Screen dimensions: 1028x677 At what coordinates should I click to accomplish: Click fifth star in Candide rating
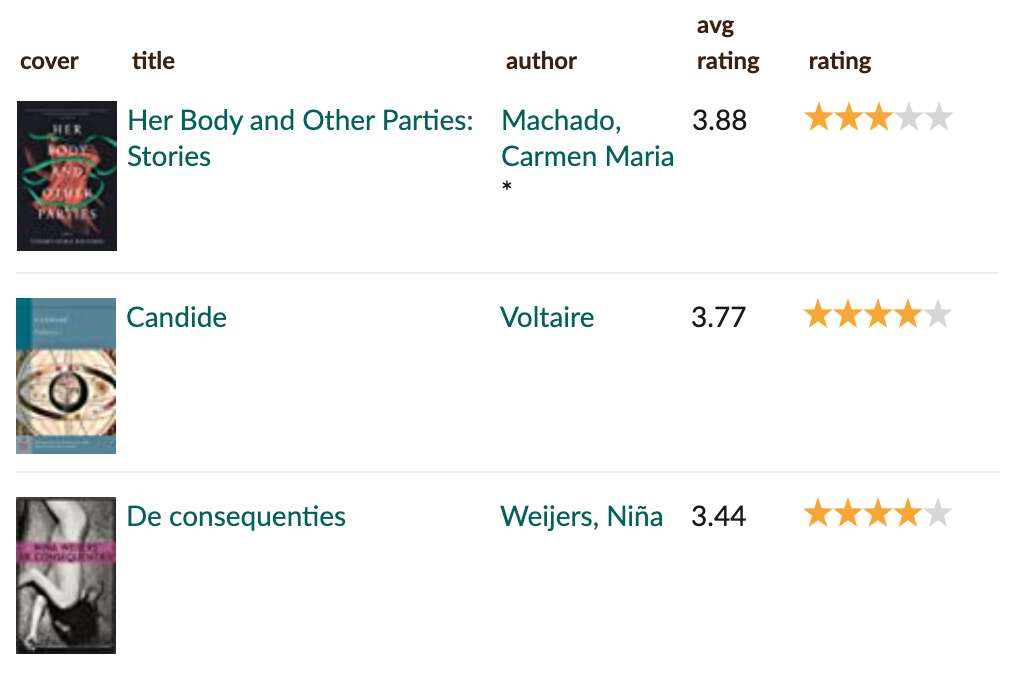[938, 315]
